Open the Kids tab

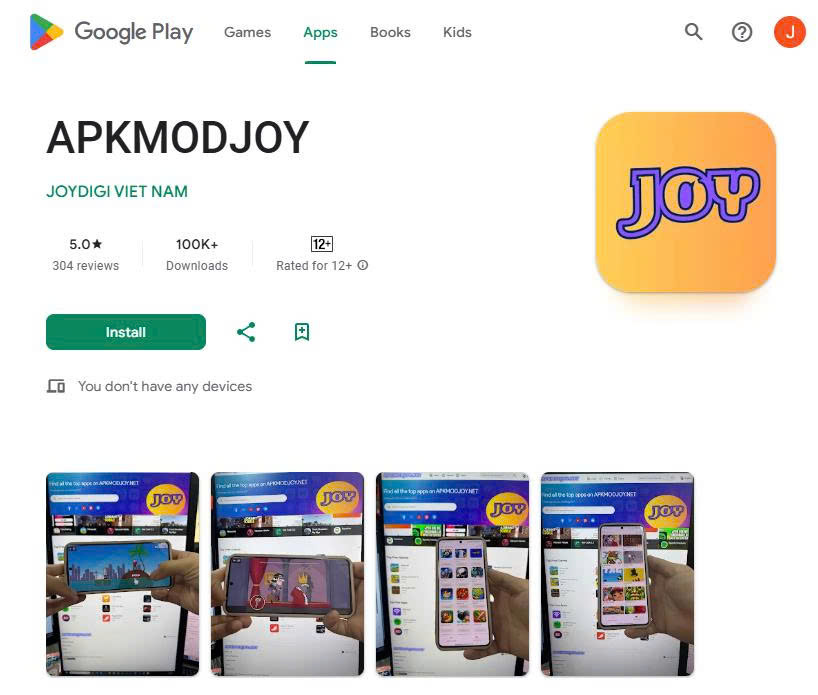[457, 32]
